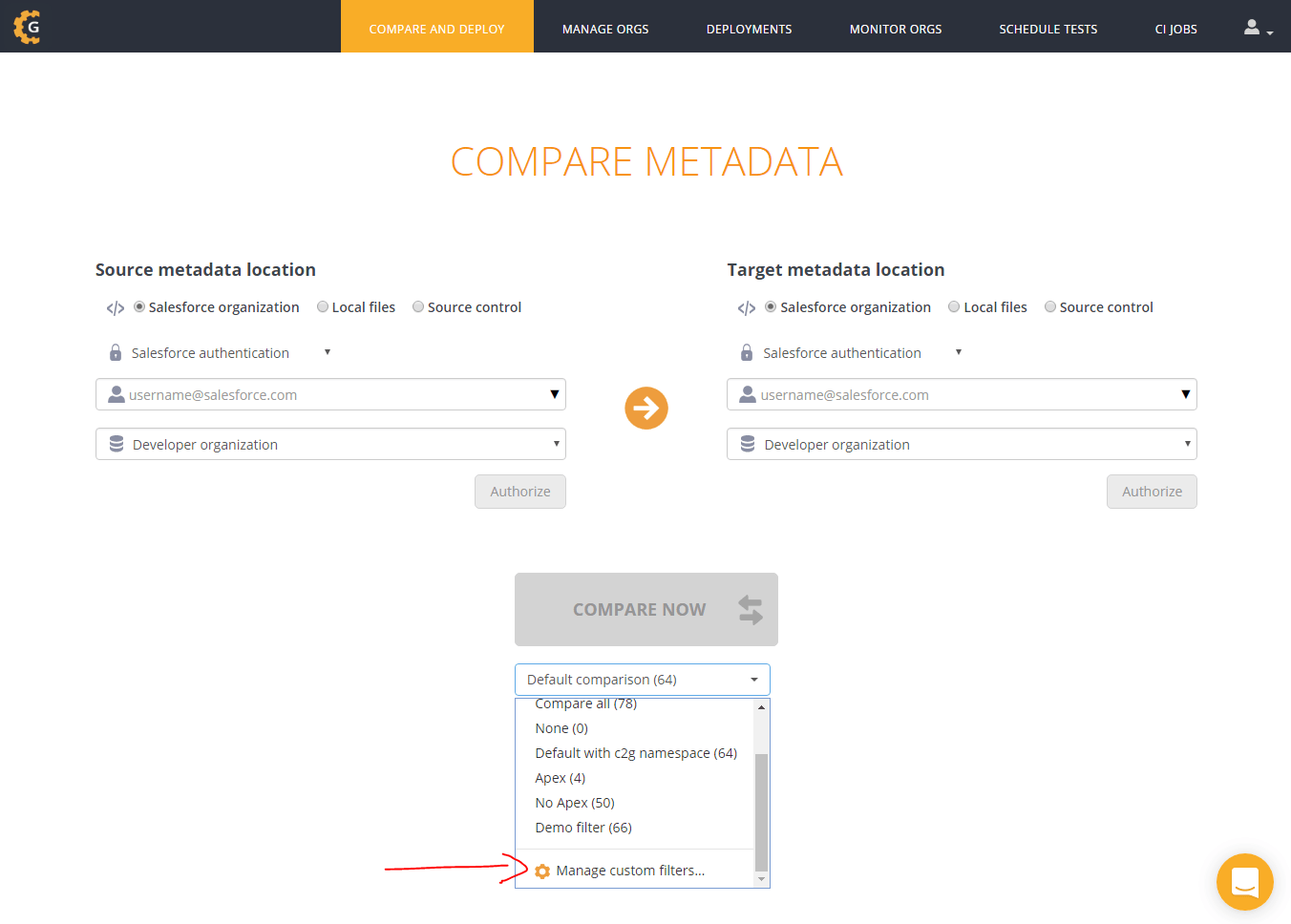Choose target Local files radio button
The height and width of the screenshot is (924, 1291).
954,307
